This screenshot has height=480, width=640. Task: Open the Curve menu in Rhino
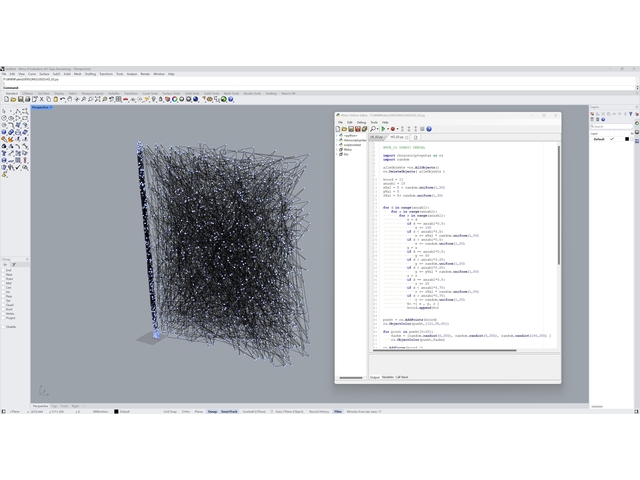(32, 74)
